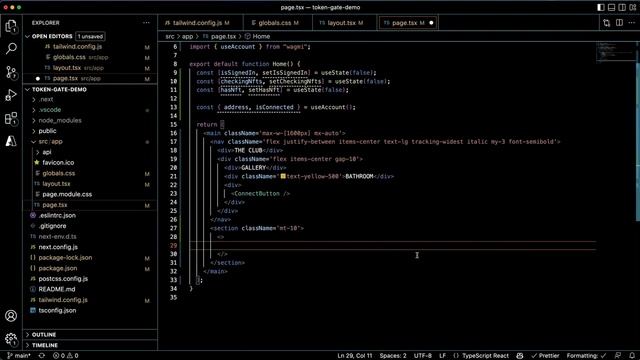Expand the node_modules folder

60,120
